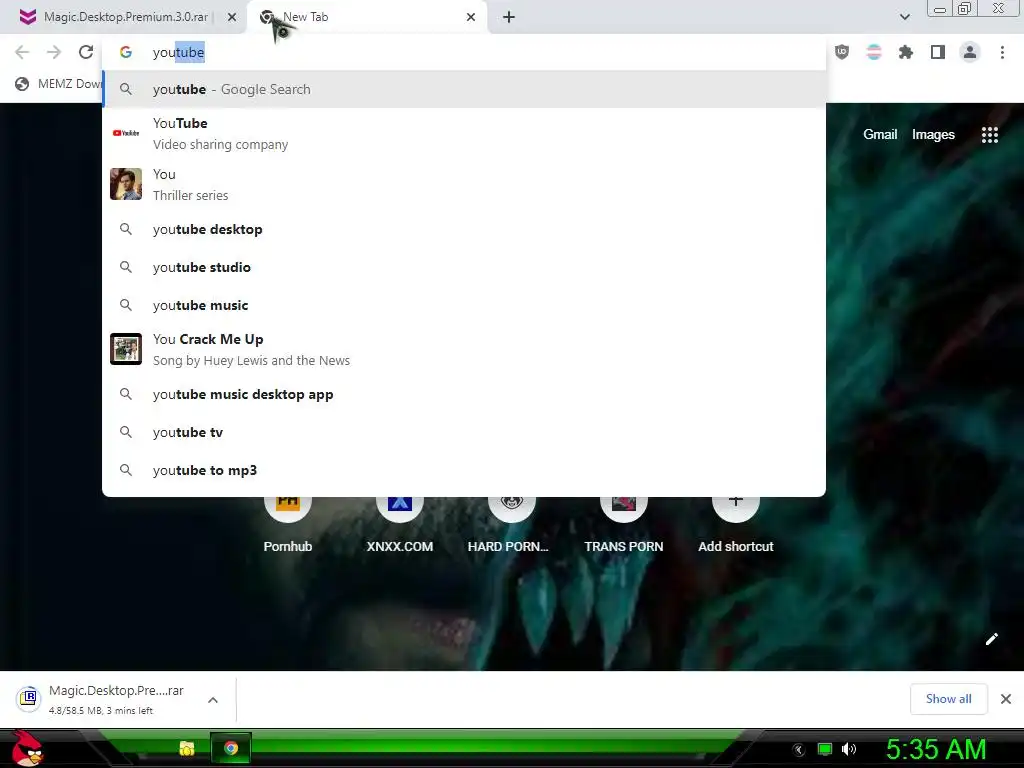
Task: Select the 'youtube tv' suggestion
Action: pos(464,432)
